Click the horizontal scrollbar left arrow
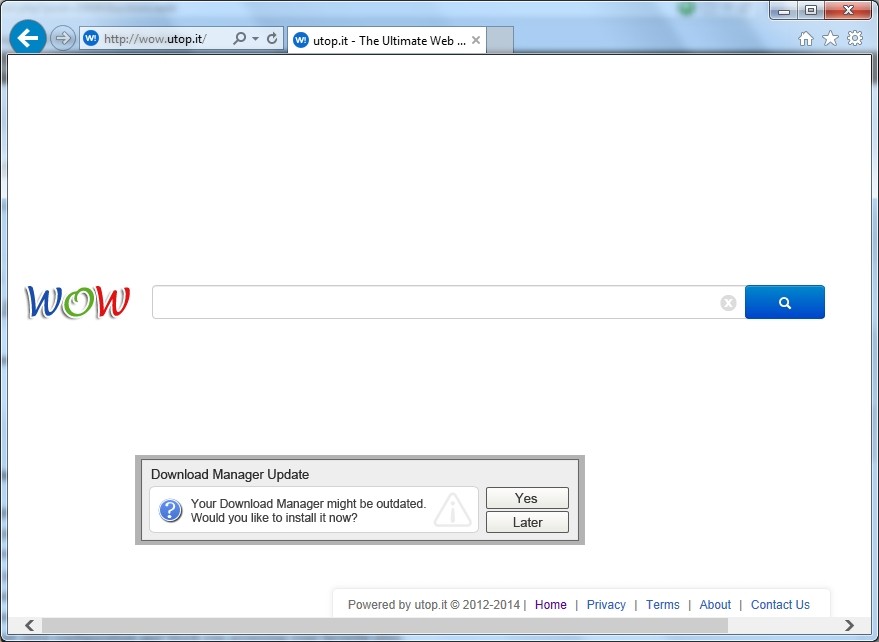Viewport: 879px width, 642px height. click(29, 625)
